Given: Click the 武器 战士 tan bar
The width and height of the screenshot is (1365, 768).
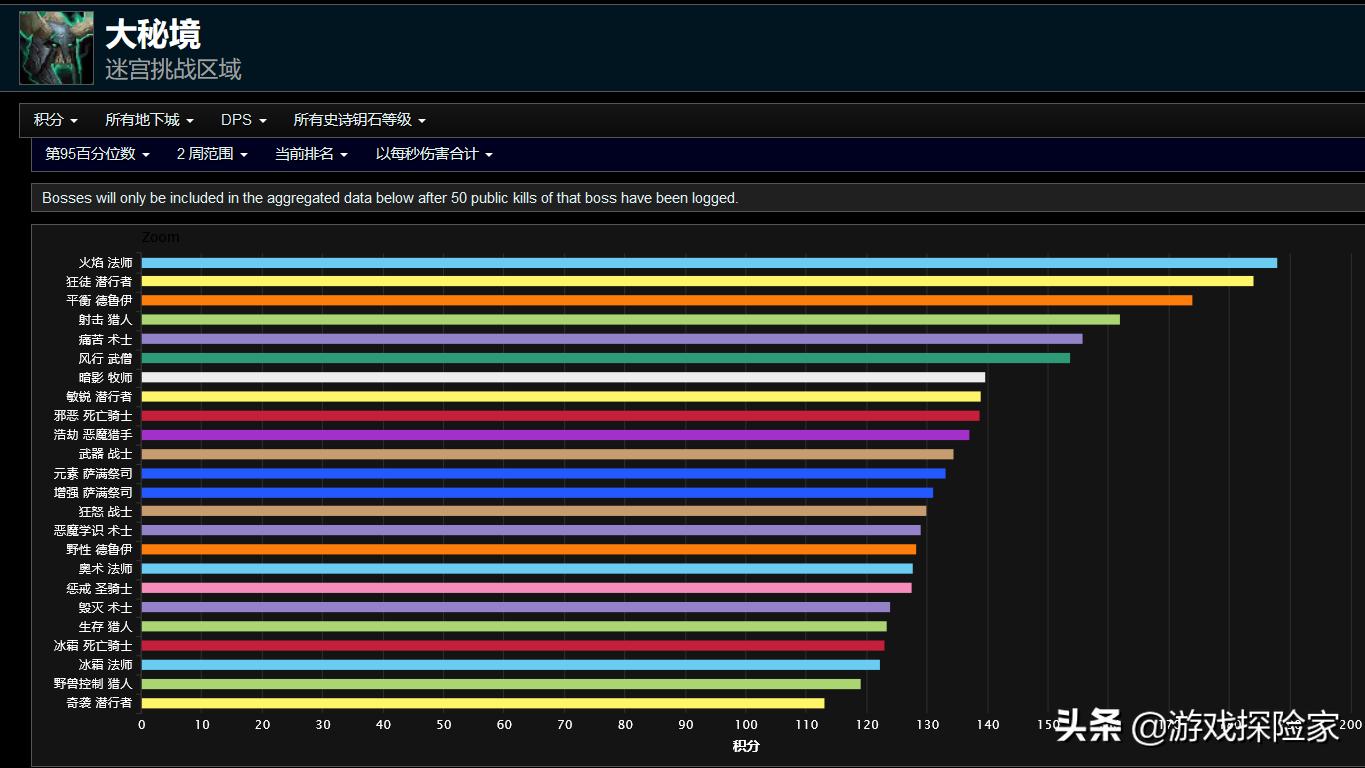Looking at the screenshot, I should tap(548, 454).
